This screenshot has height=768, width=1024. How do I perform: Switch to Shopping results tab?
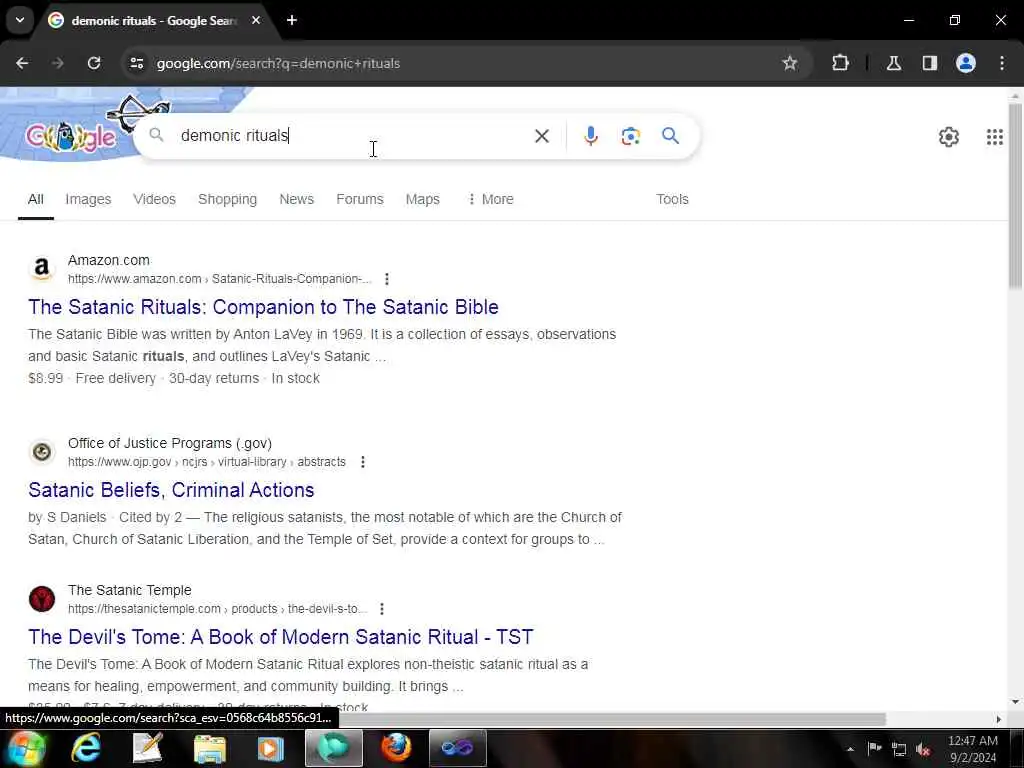point(227,199)
